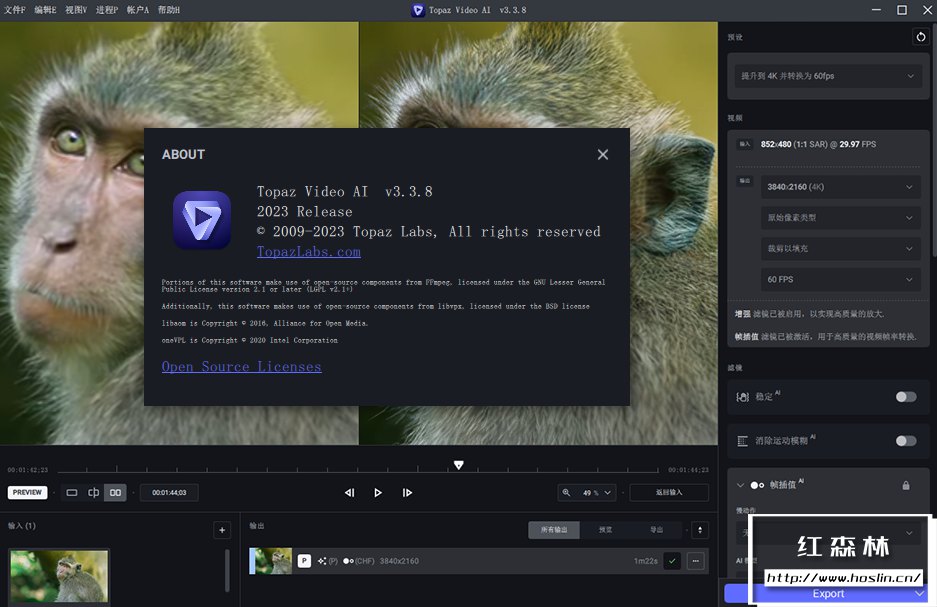The height and width of the screenshot is (607, 937).
Task: Play the video preview
Action: [378, 492]
